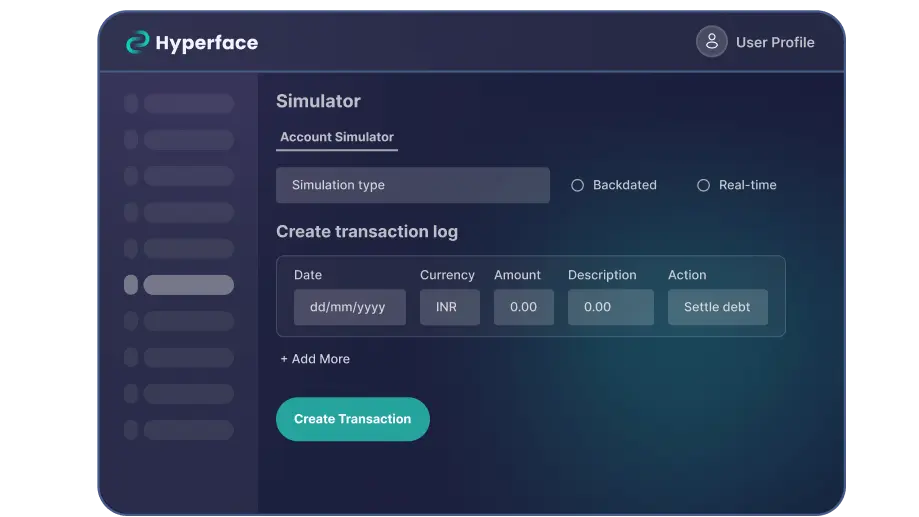The width and height of the screenshot is (919, 517).
Task: Switch to the Account Simulator tab
Action: click(x=336, y=137)
